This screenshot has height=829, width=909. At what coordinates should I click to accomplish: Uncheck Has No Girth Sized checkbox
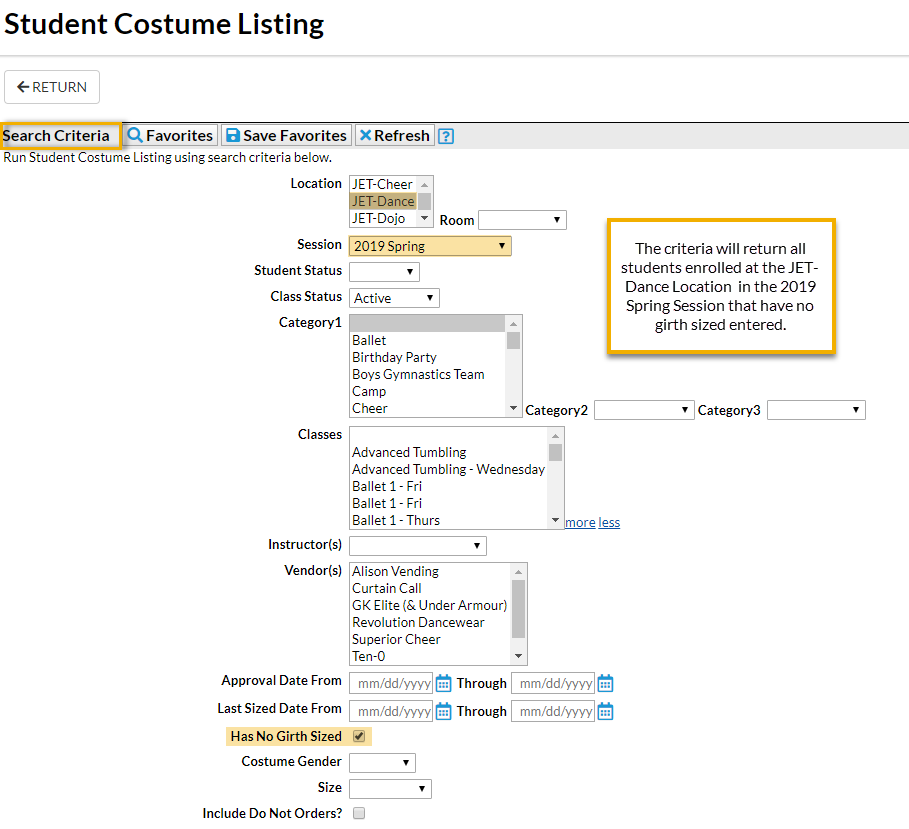pyautogui.click(x=359, y=737)
